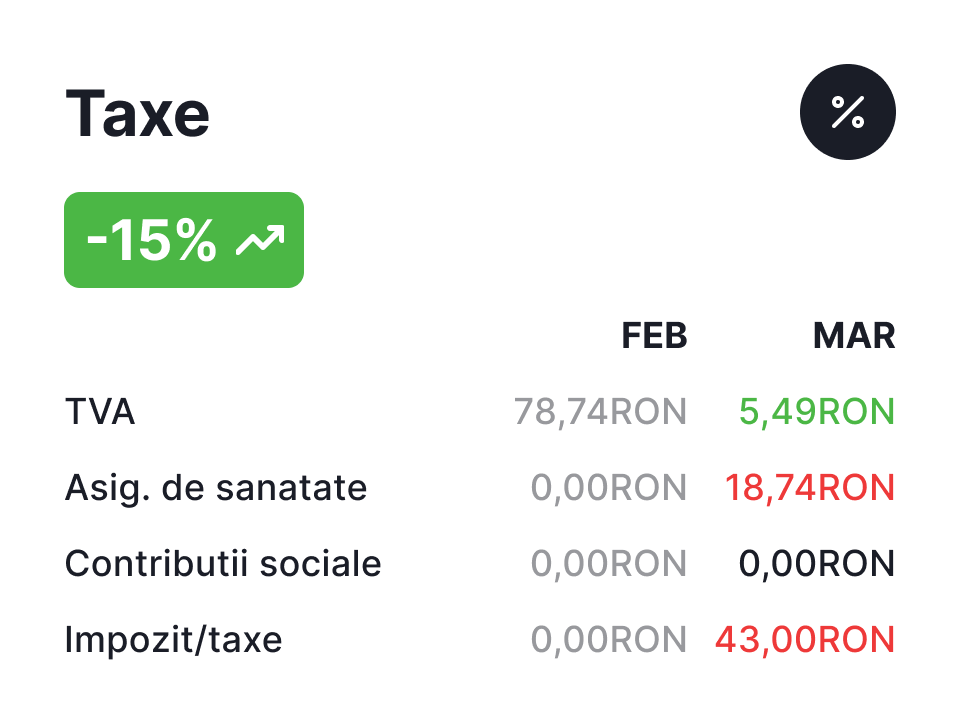This screenshot has width=960, height=724.
Task: Click the TVA row label
Action: [100, 412]
